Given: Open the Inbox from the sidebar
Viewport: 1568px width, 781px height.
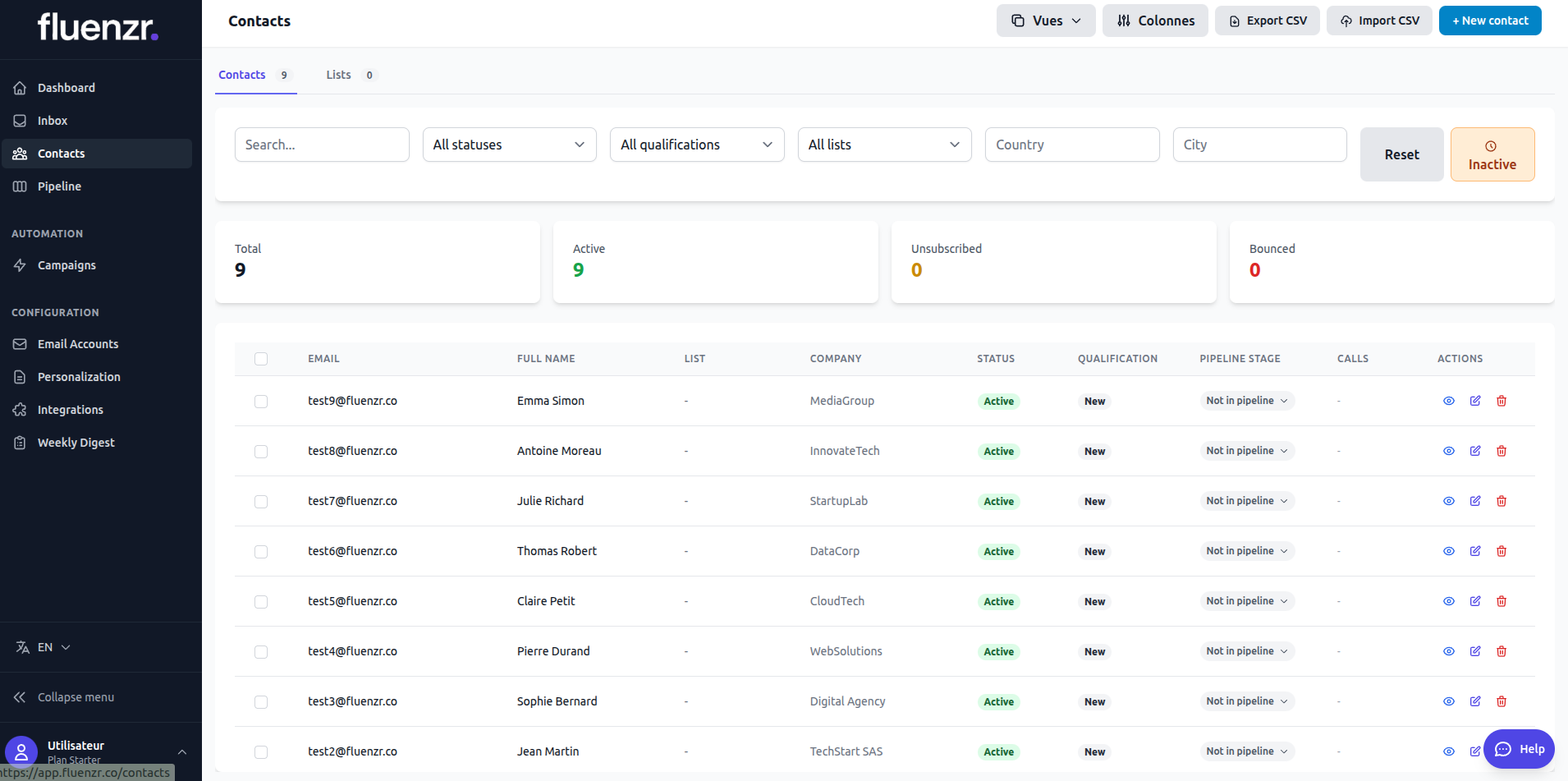Looking at the screenshot, I should coord(53,120).
